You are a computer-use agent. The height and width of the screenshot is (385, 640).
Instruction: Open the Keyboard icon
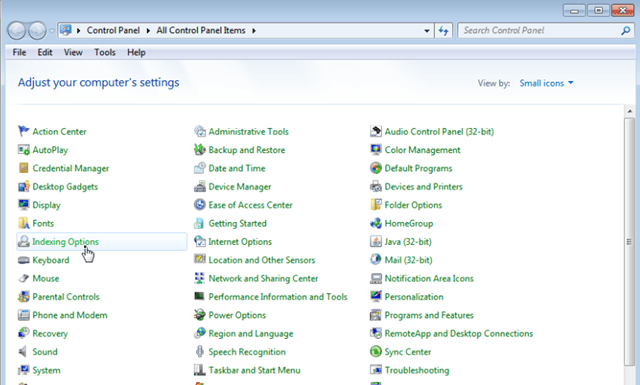point(24,260)
